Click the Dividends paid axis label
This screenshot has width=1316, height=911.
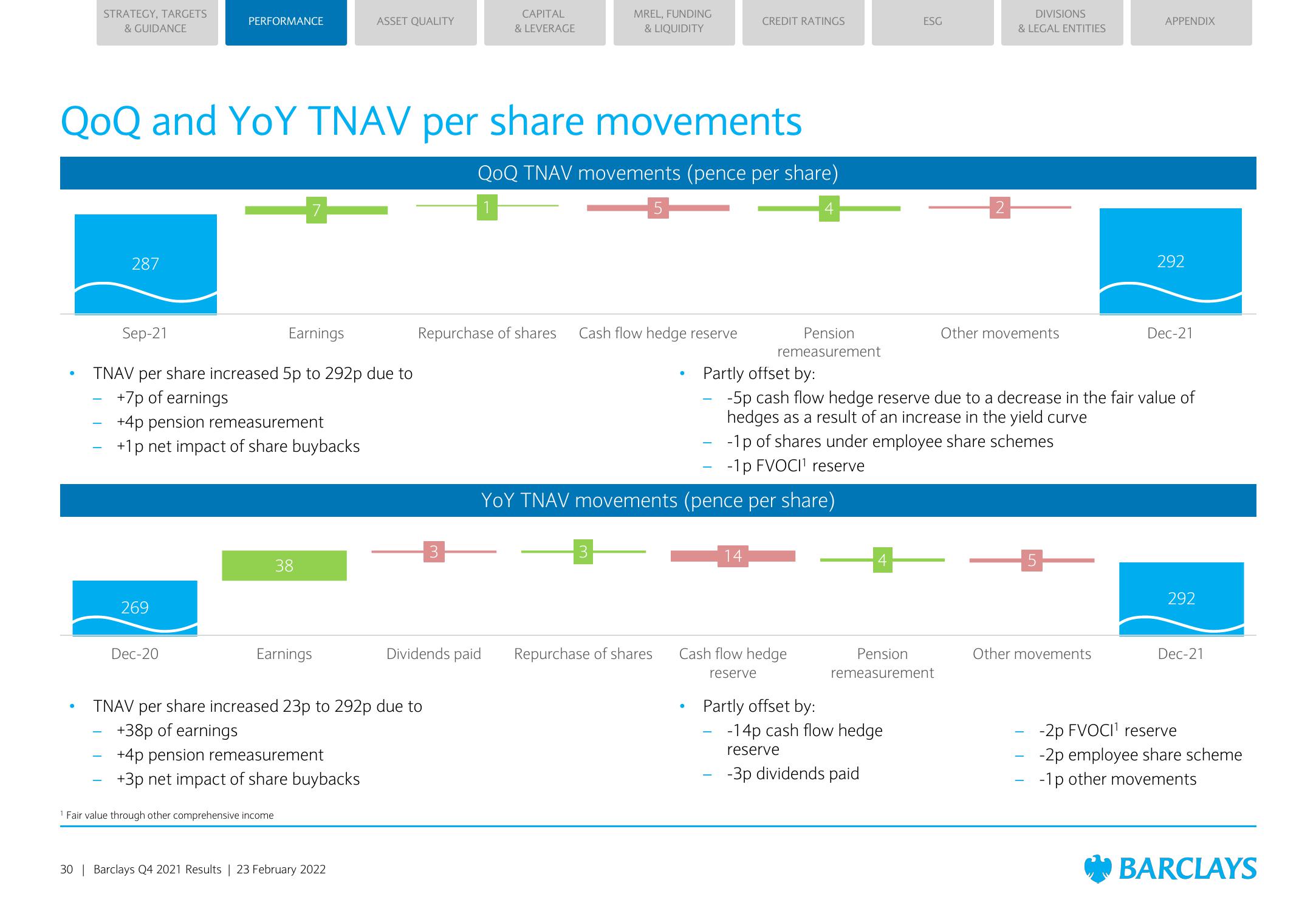pos(434,654)
